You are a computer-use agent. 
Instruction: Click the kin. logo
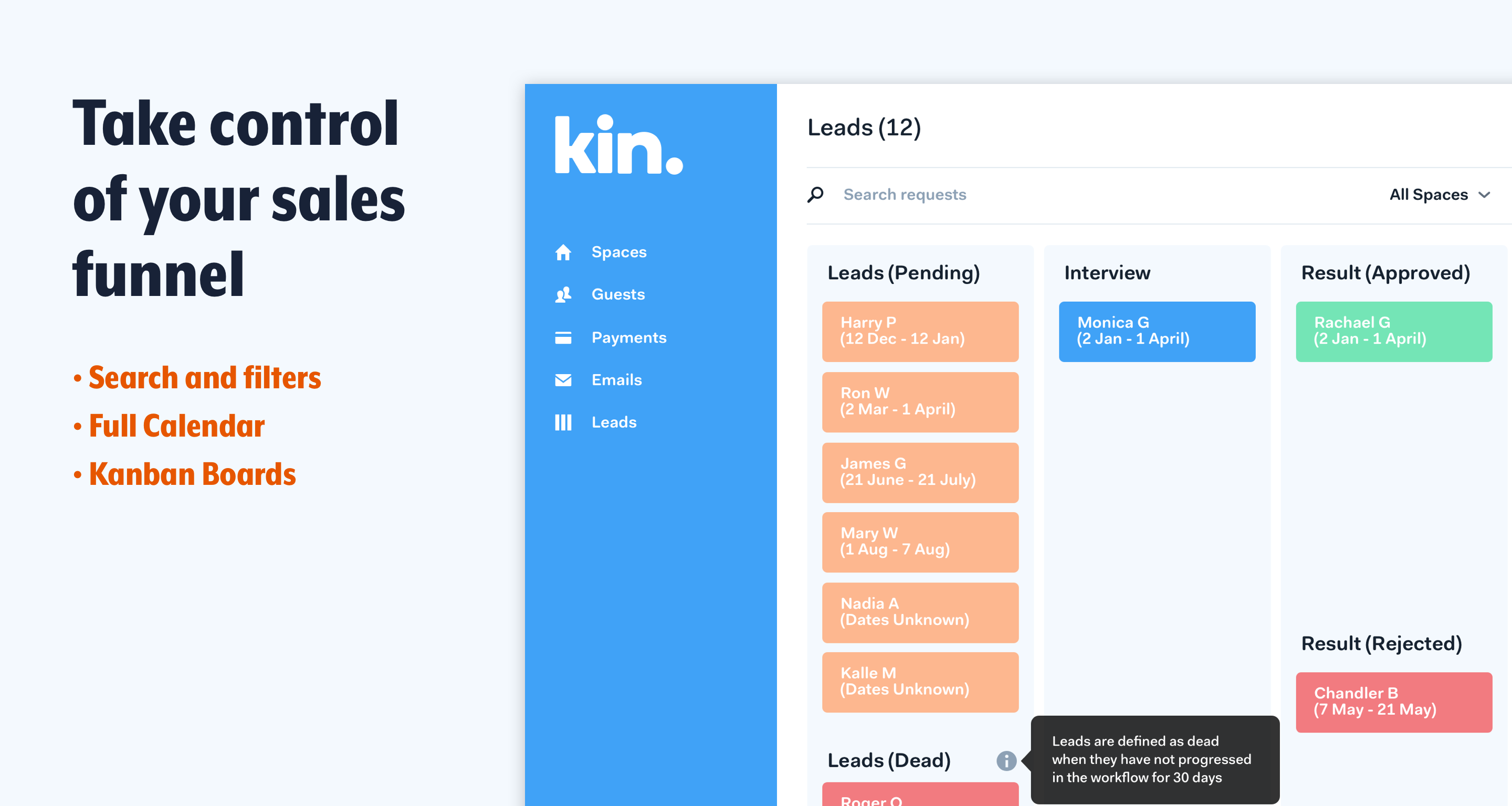pos(618,145)
